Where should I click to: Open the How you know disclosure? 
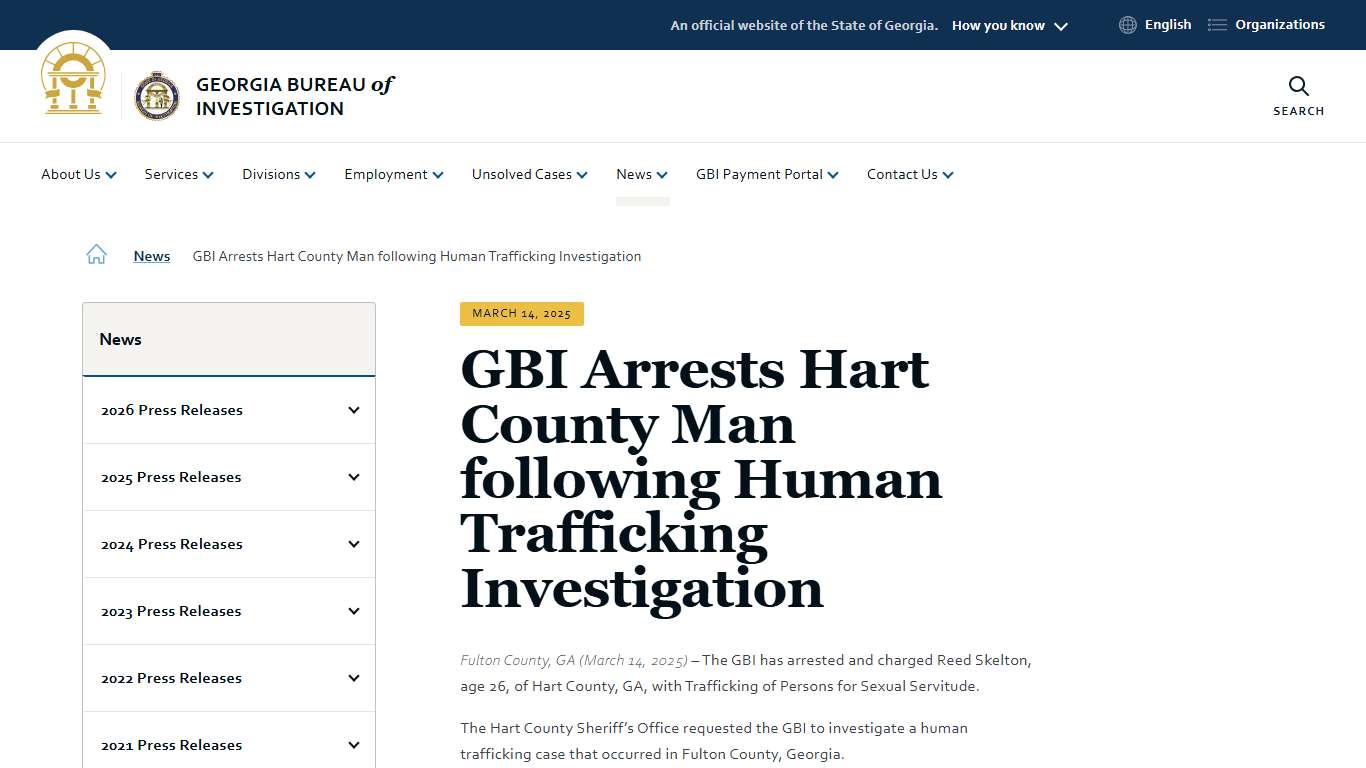click(1009, 25)
